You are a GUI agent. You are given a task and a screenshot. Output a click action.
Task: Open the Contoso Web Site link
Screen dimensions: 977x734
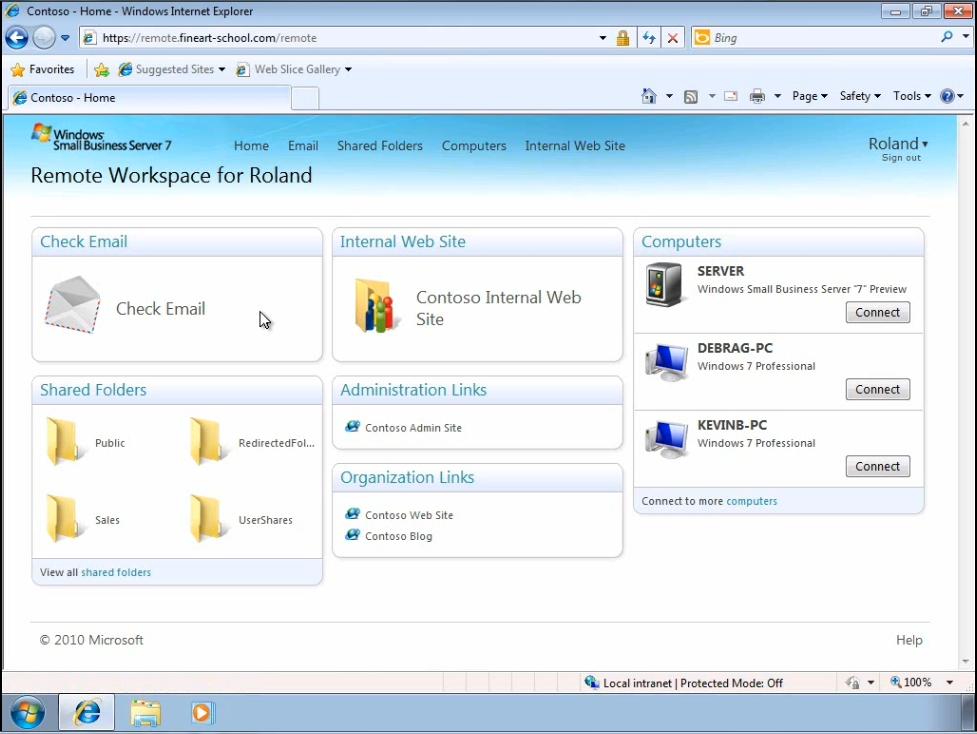click(409, 515)
